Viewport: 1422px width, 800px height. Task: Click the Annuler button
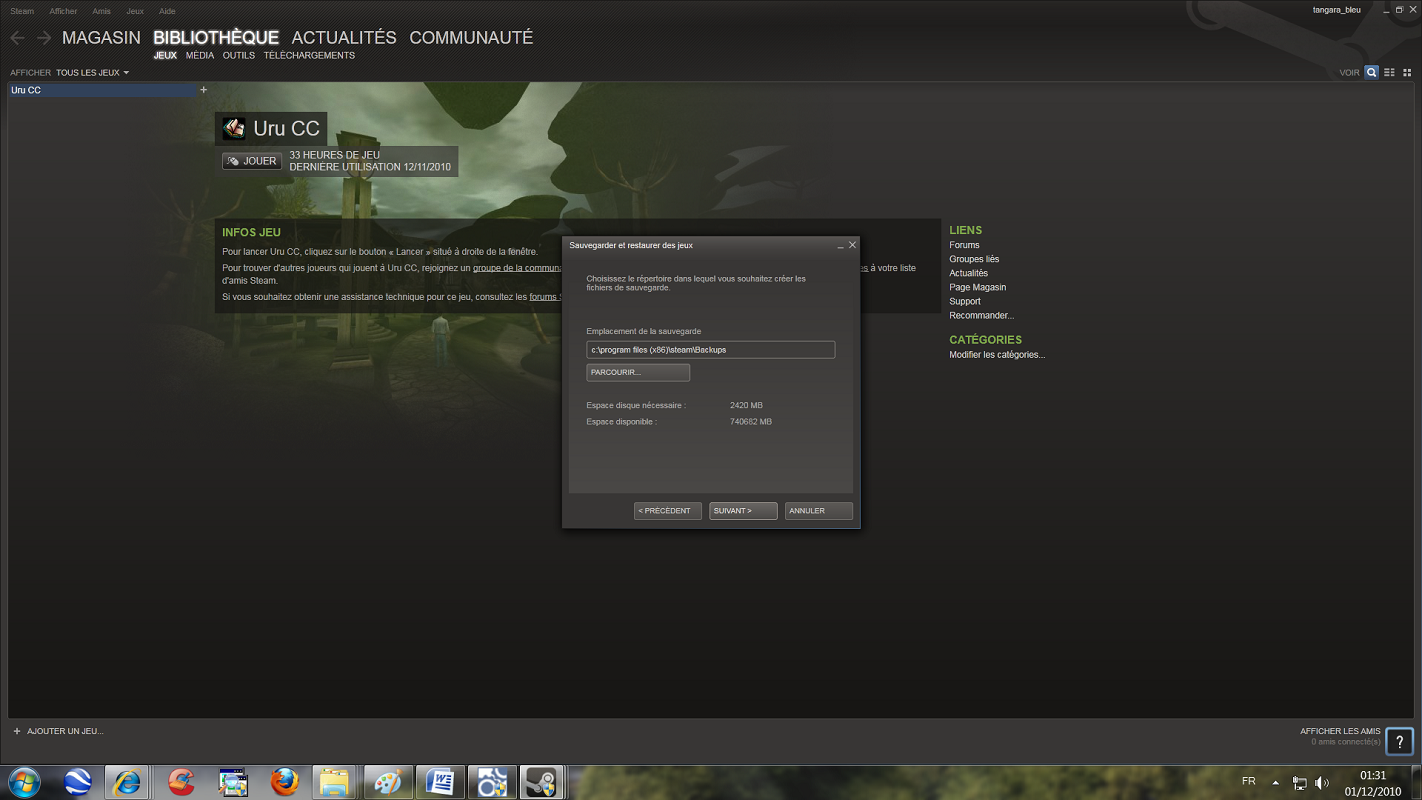(819, 511)
